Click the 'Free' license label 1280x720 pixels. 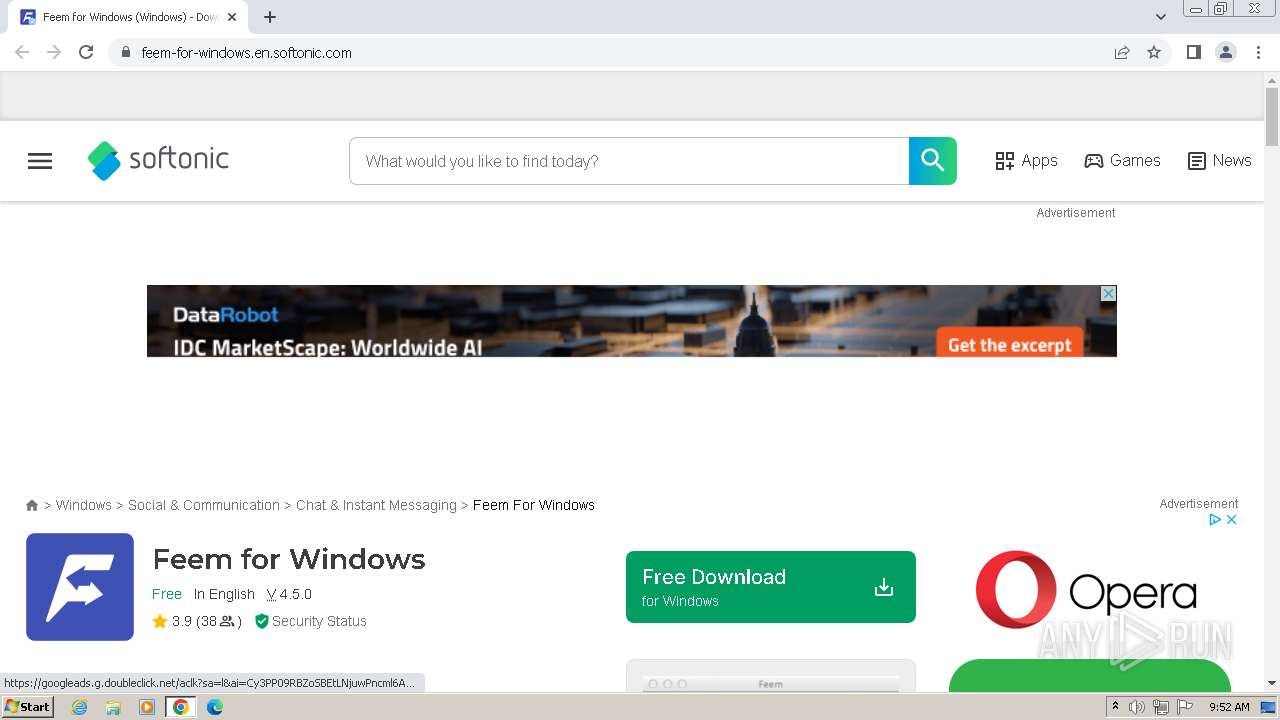point(167,594)
